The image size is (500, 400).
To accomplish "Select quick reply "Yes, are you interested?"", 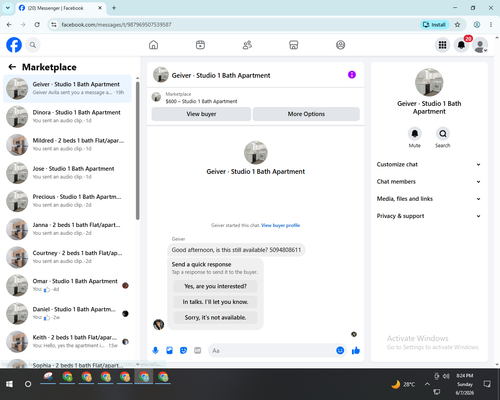I will coord(215,286).
